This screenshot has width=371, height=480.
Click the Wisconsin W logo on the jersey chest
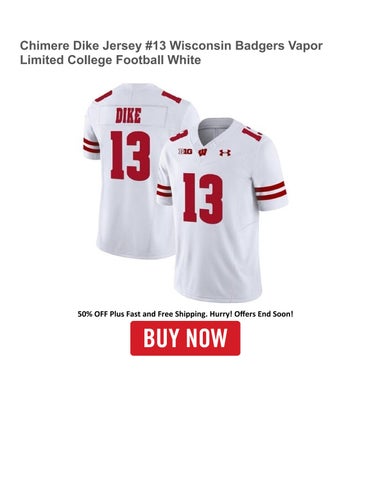[x=203, y=152]
